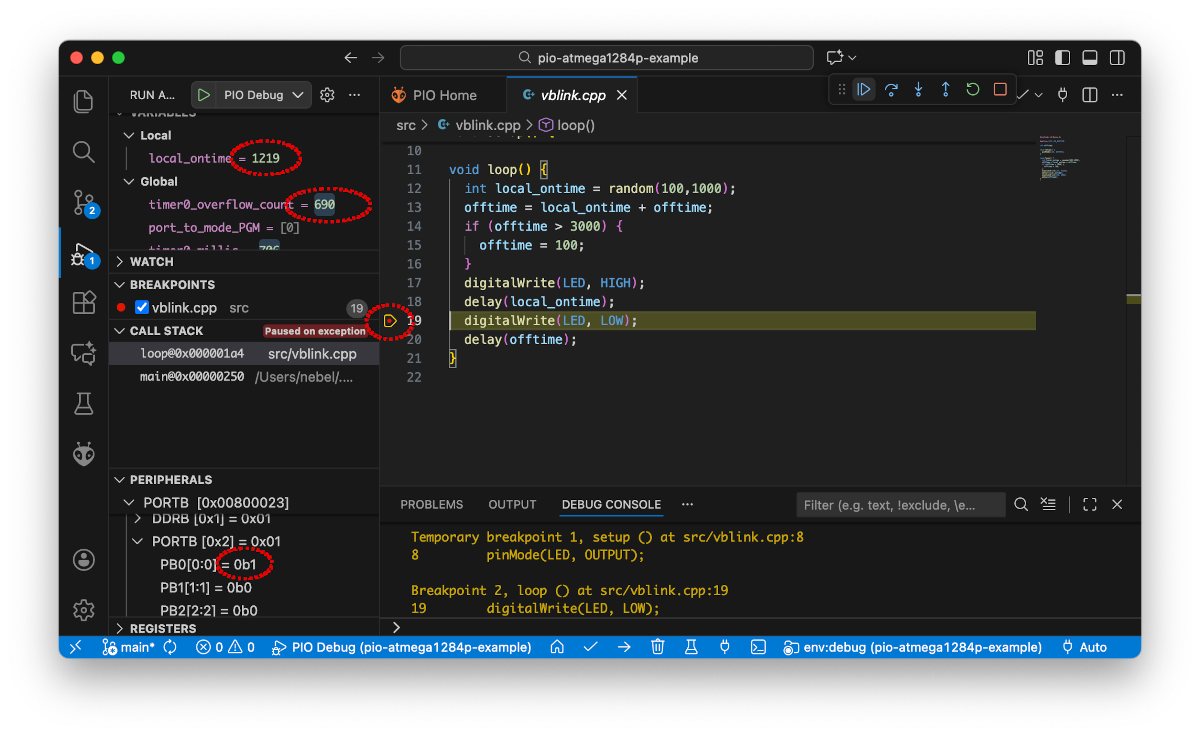Viewport: 1200px width, 736px height.
Task: Open the Testing flask view in activity bar
Action: (x=84, y=403)
